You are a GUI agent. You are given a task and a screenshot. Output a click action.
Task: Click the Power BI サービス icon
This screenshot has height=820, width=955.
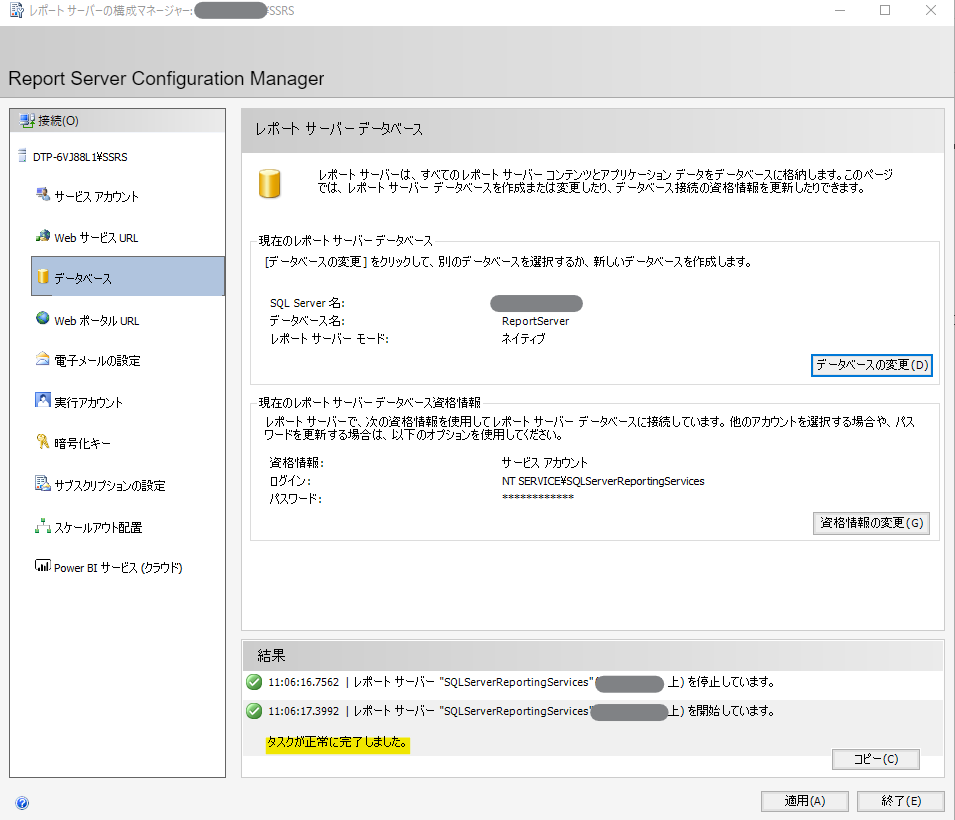43,567
